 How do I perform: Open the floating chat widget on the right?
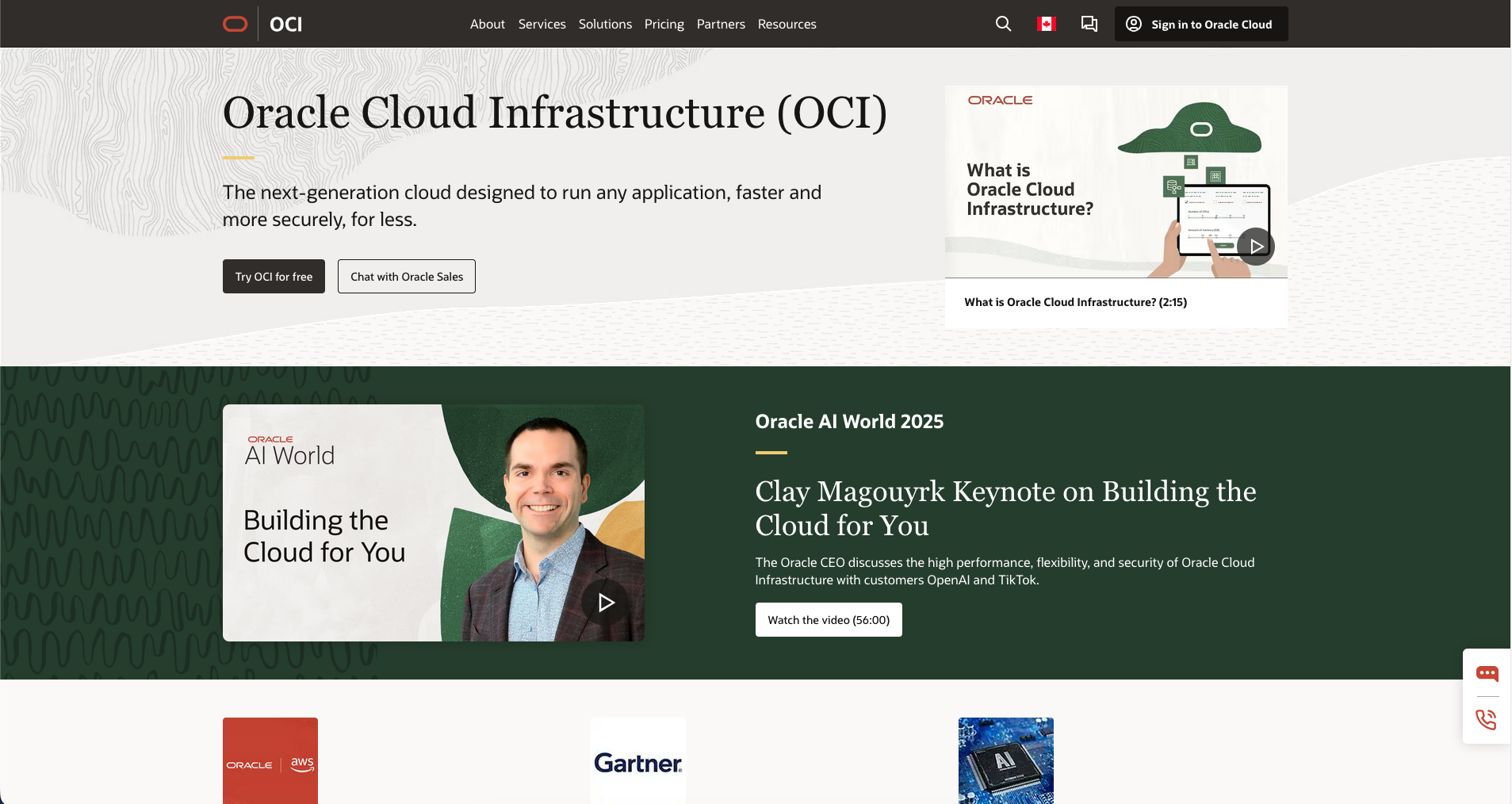1487,673
